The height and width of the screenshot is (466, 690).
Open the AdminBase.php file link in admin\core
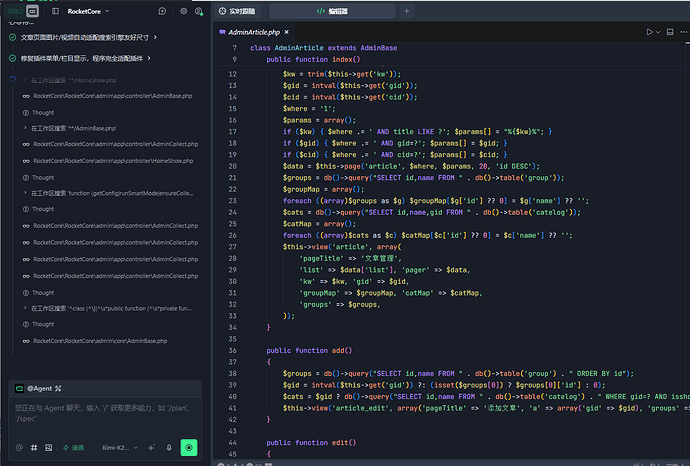[x=100, y=341]
